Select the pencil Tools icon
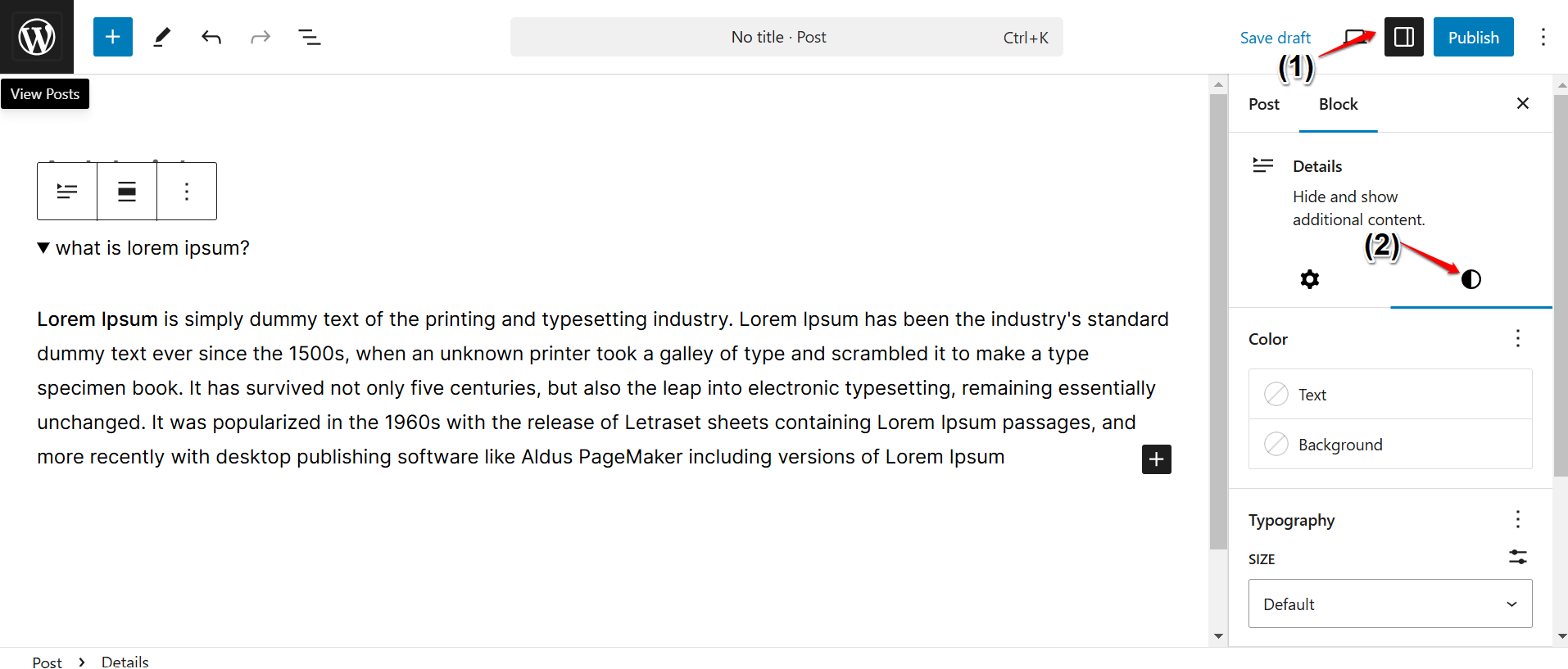 (x=162, y=37)
